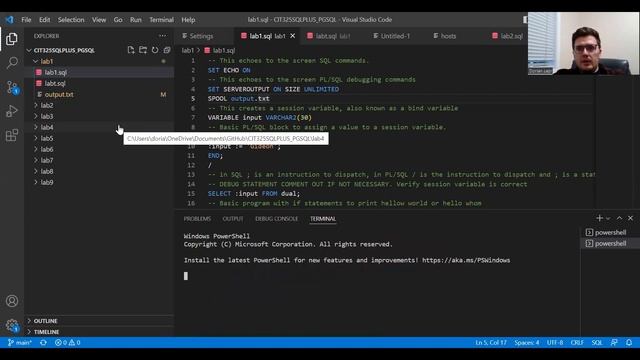The width and height of the screenshot is (640, 360).
Task: Switch to the Untitled-1 editor tab
Action: [391, 36]
